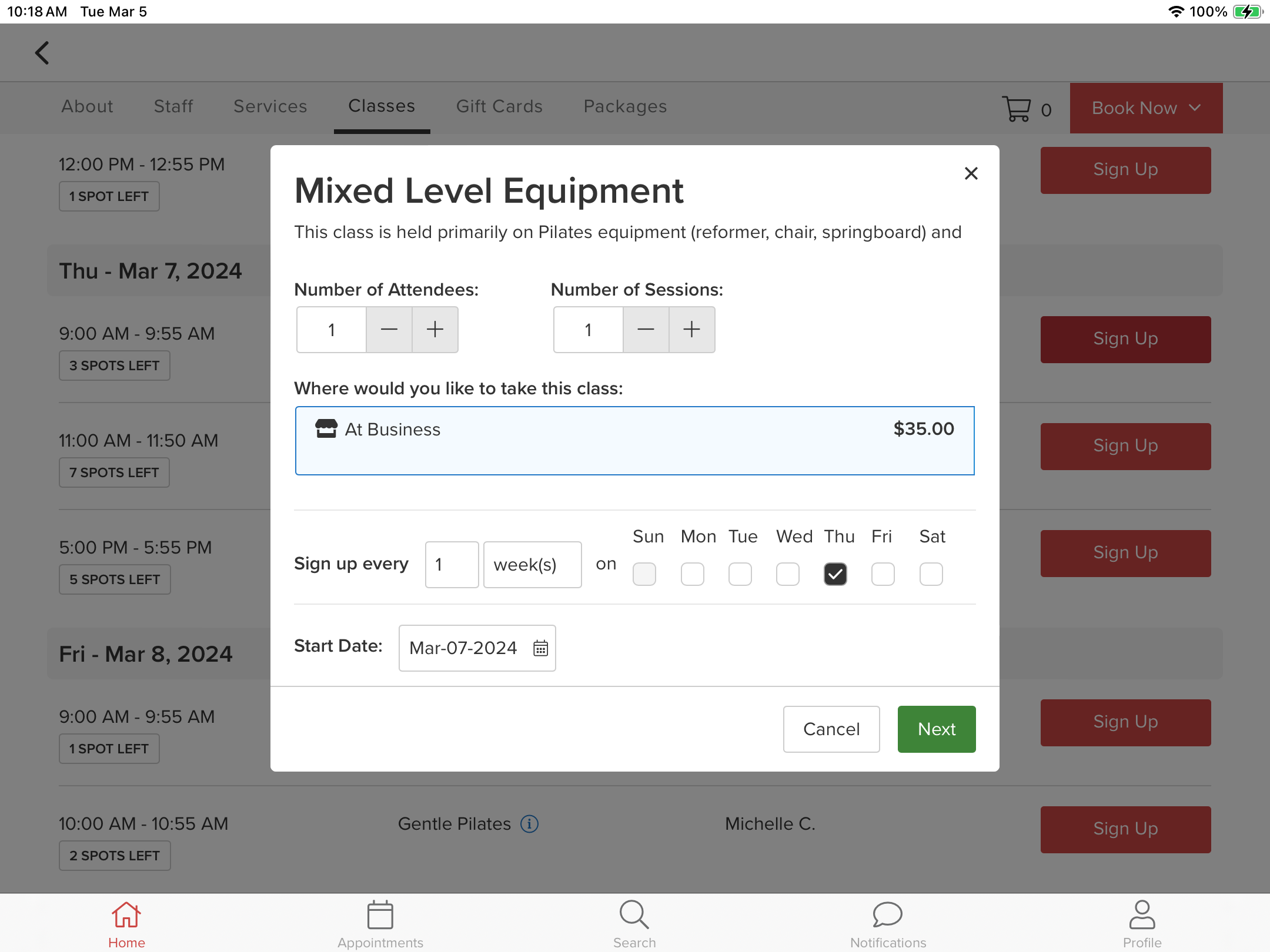Viewport: 1270px width, 952px height.
Task: Switch to the Gift Cards tab
Action: coord(499,106)
